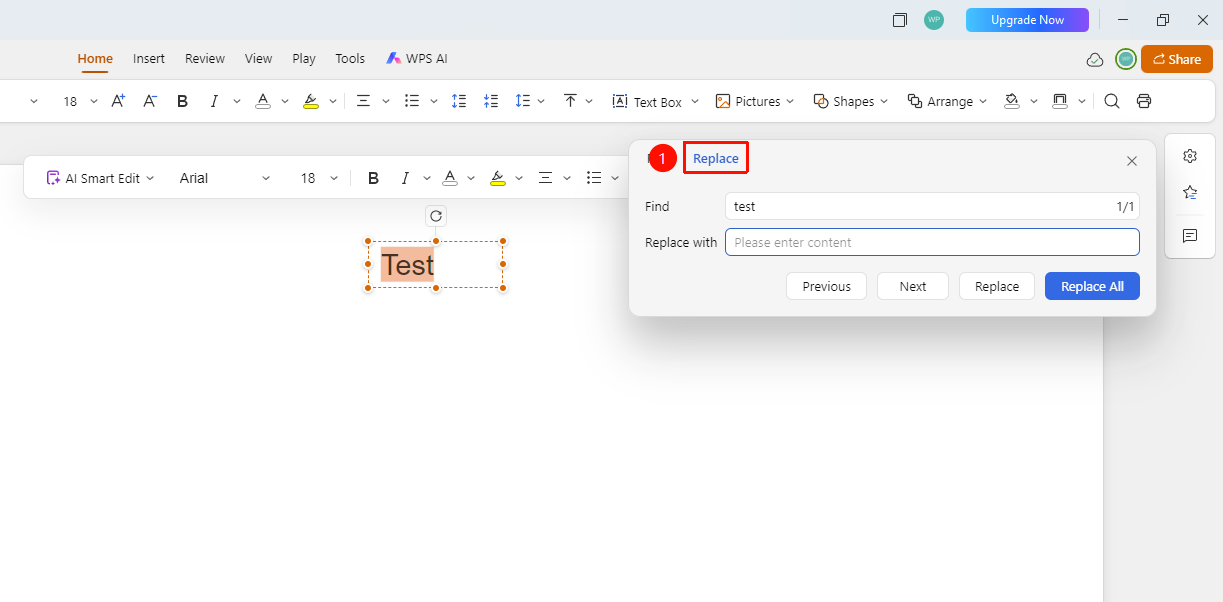The image size is (1223, 602).
Task: Switch to the Insert tab
Action: pyautogui.click(x=149, y=59)
